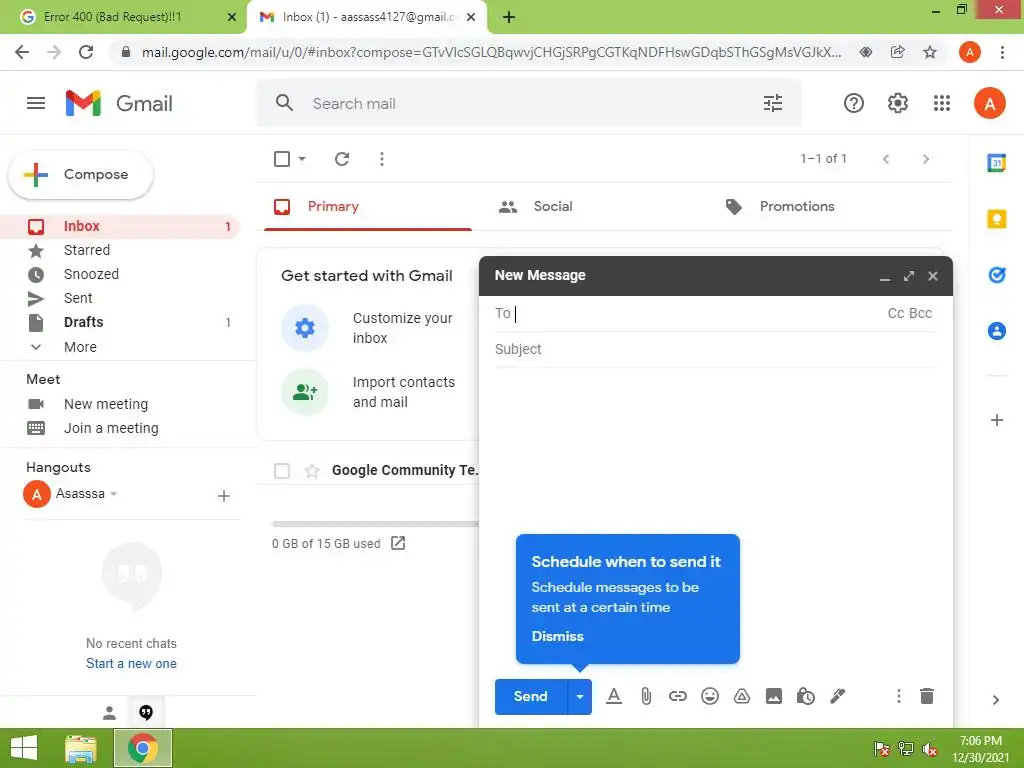Switch to Error 400 browser tab
The image size is (1024, 768).
[123, 17]
